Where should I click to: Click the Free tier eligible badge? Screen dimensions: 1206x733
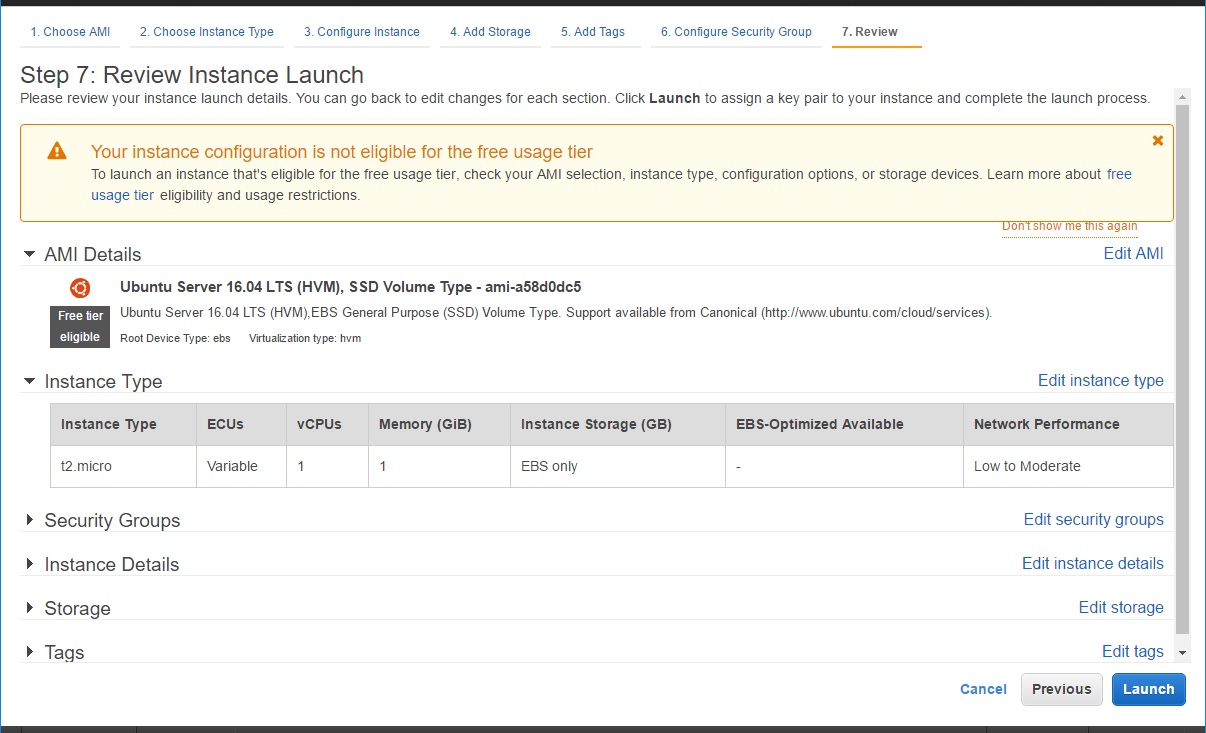(80, 326)
